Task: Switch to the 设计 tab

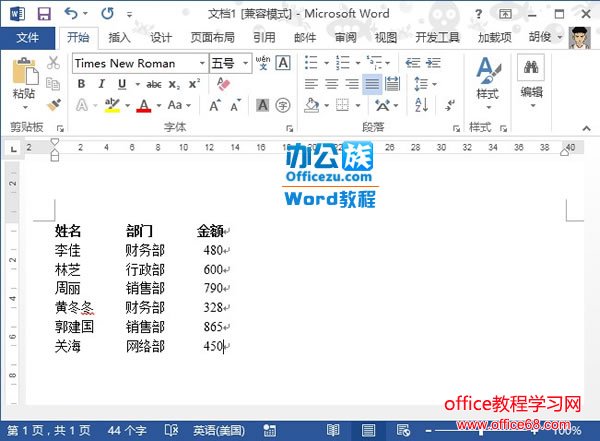Action: tap(160, 38)
